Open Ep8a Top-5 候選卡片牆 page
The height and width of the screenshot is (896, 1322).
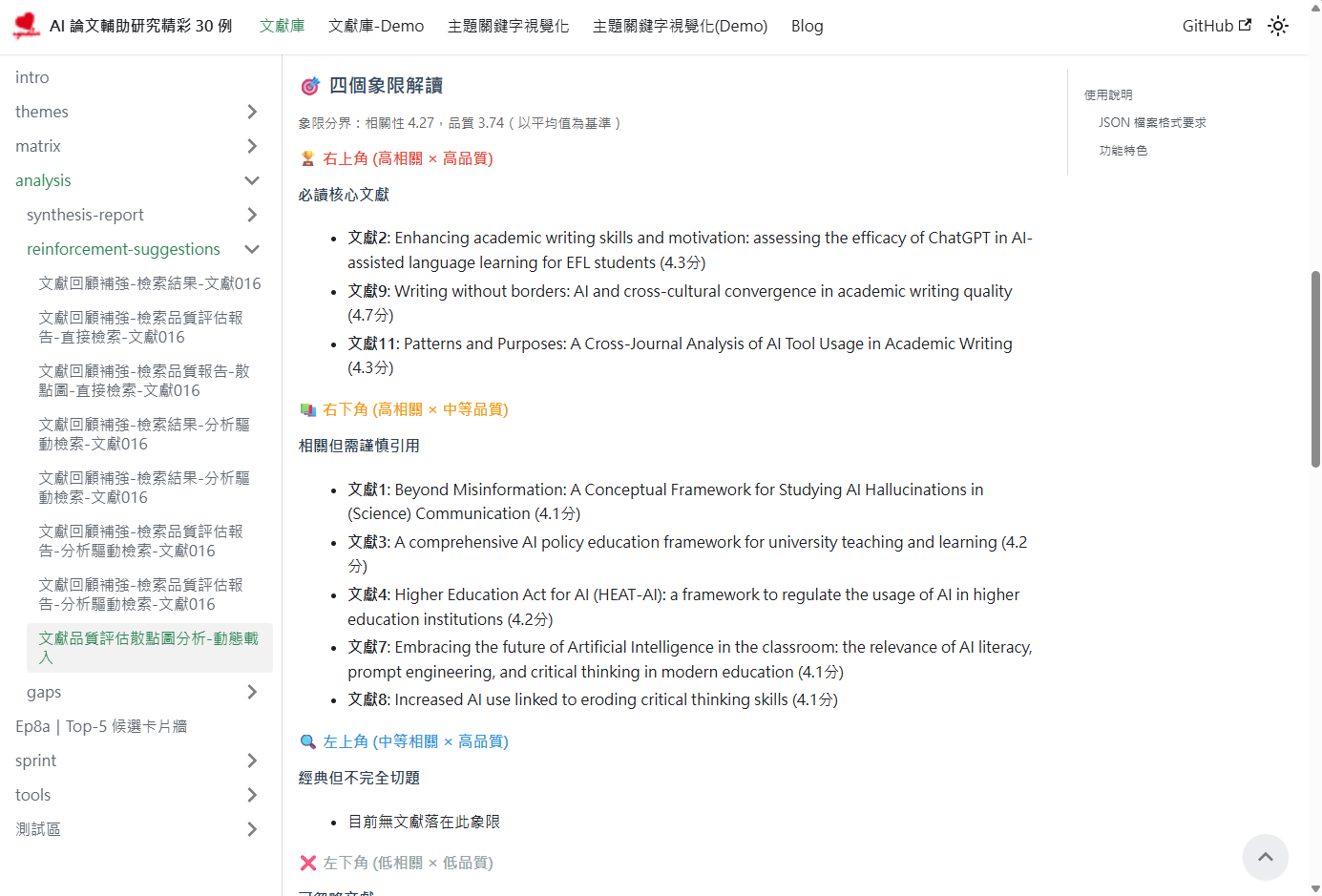click(x=101, y=726)
